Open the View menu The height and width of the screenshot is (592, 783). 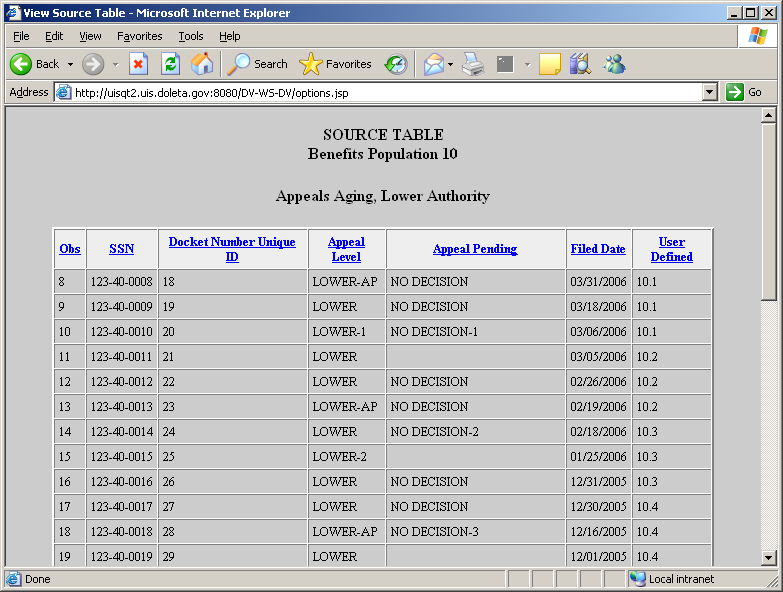pos(90,36)
